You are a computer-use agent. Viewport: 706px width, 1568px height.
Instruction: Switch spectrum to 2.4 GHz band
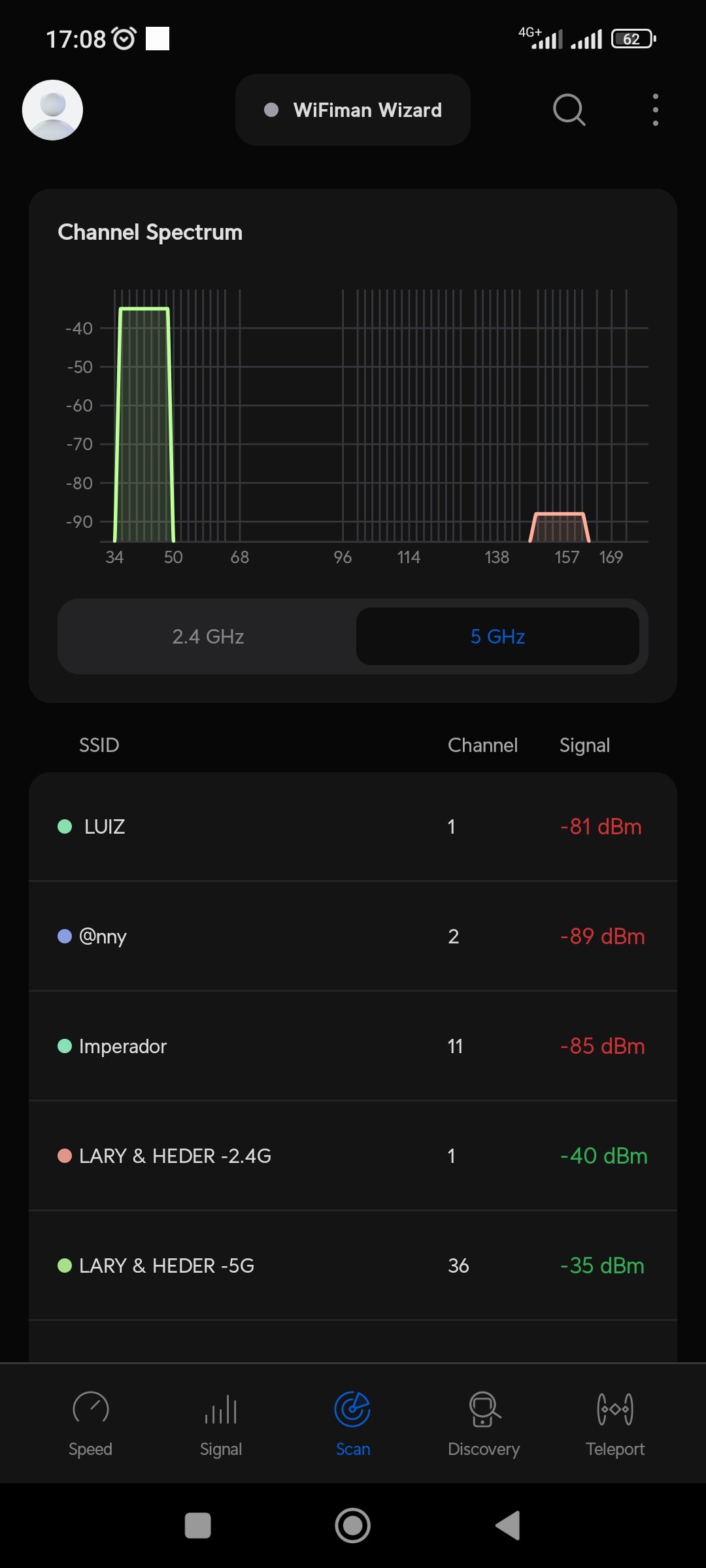pyautogui.click(x=208, y=636)
